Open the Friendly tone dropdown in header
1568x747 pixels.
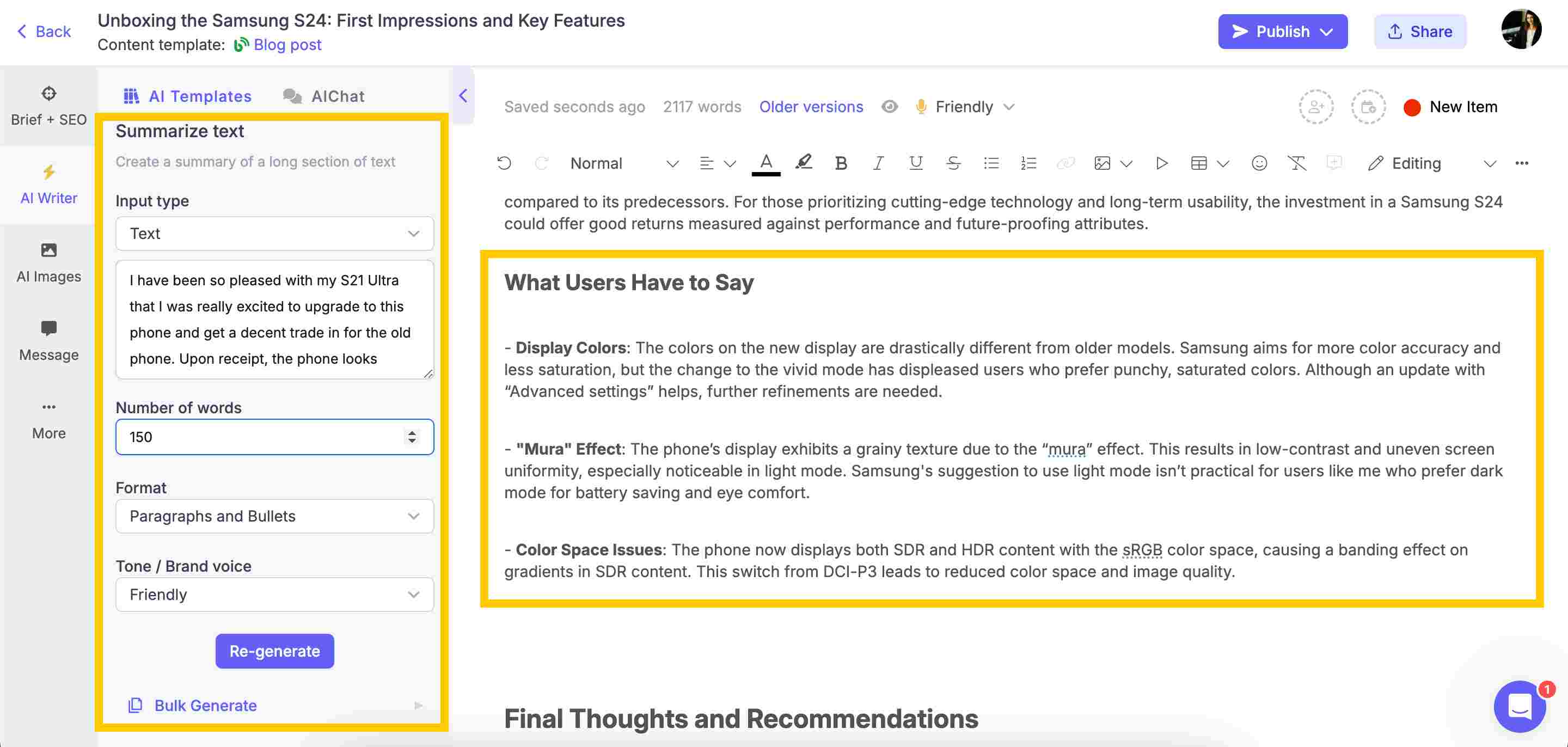pyautogui.click(x=965, y=107)
